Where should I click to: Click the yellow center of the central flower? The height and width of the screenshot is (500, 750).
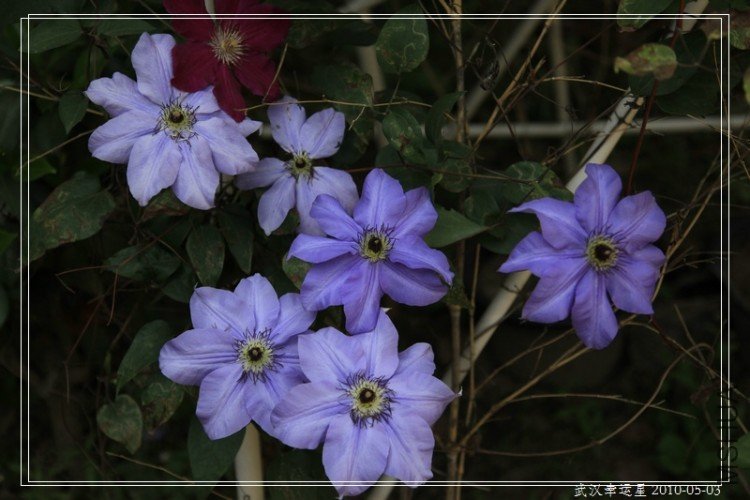click(x=375, y=244)
